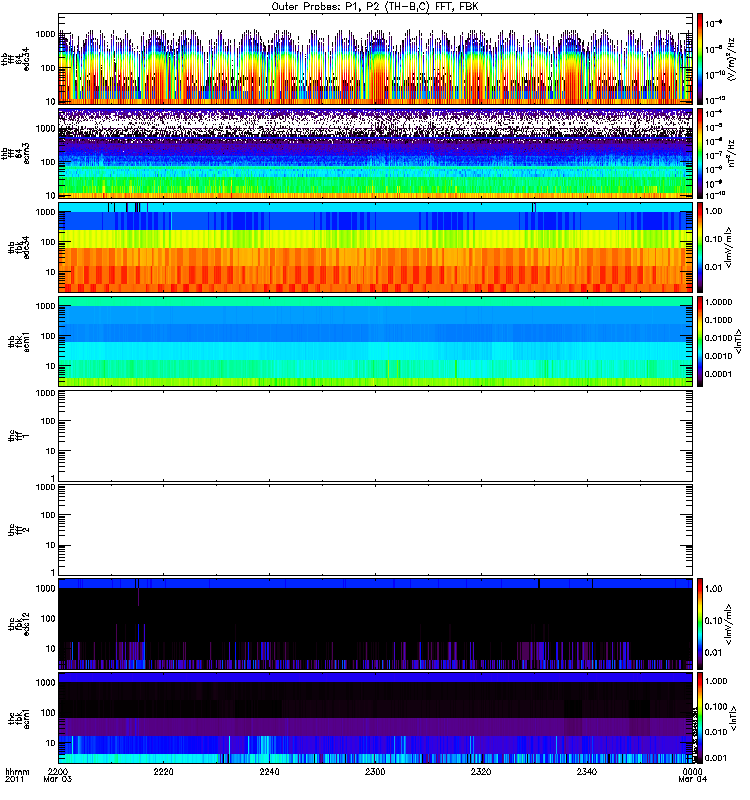Click the "100" tick label of thb fbk scm1 panel
Viewport: 750px width, 800px height.
coord(48,336)
